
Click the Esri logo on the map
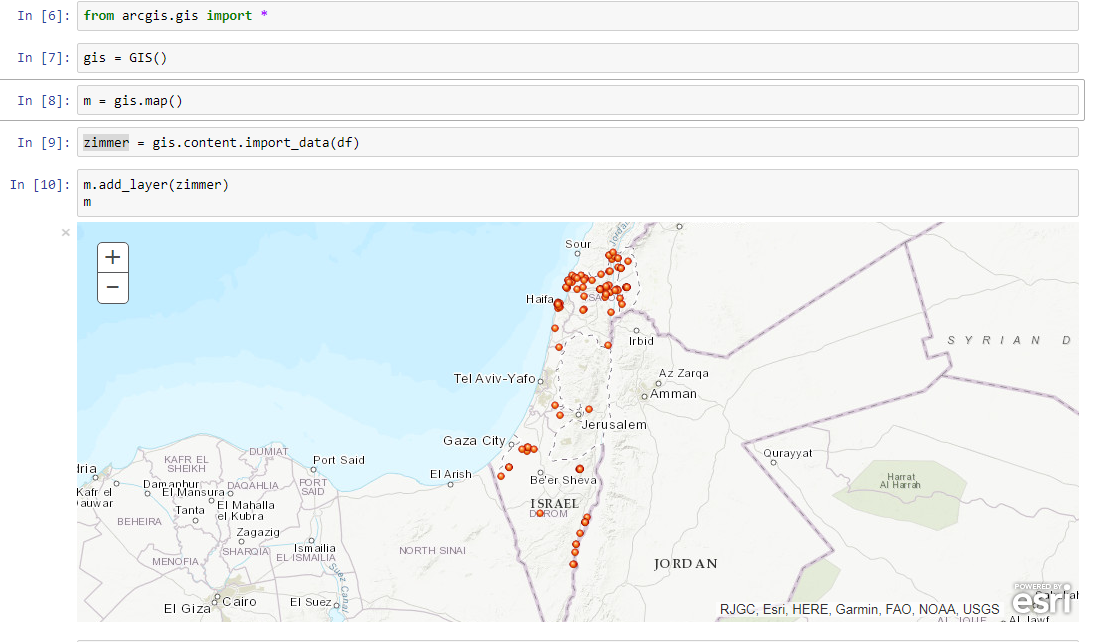(x=1041, y=599)
